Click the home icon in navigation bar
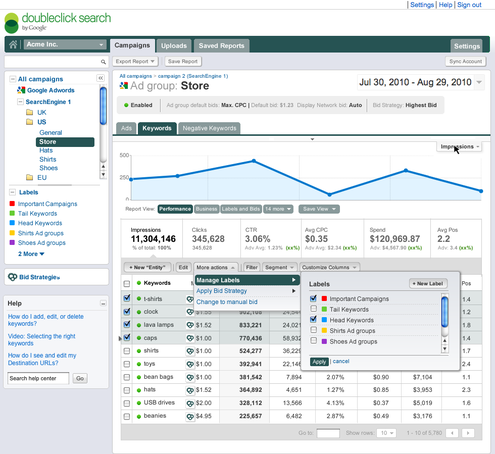The image size is (495, 454). 13,44
